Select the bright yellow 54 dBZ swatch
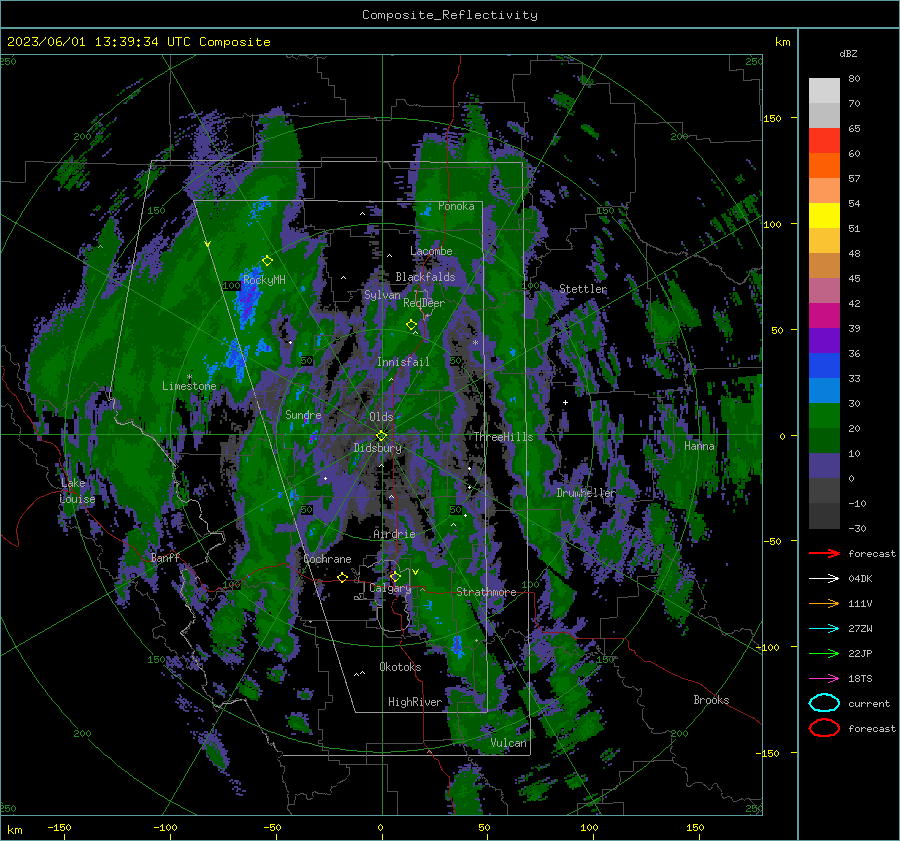Image resolution: width=900 pixels, height=841 pixels. [x=824, y=215]
